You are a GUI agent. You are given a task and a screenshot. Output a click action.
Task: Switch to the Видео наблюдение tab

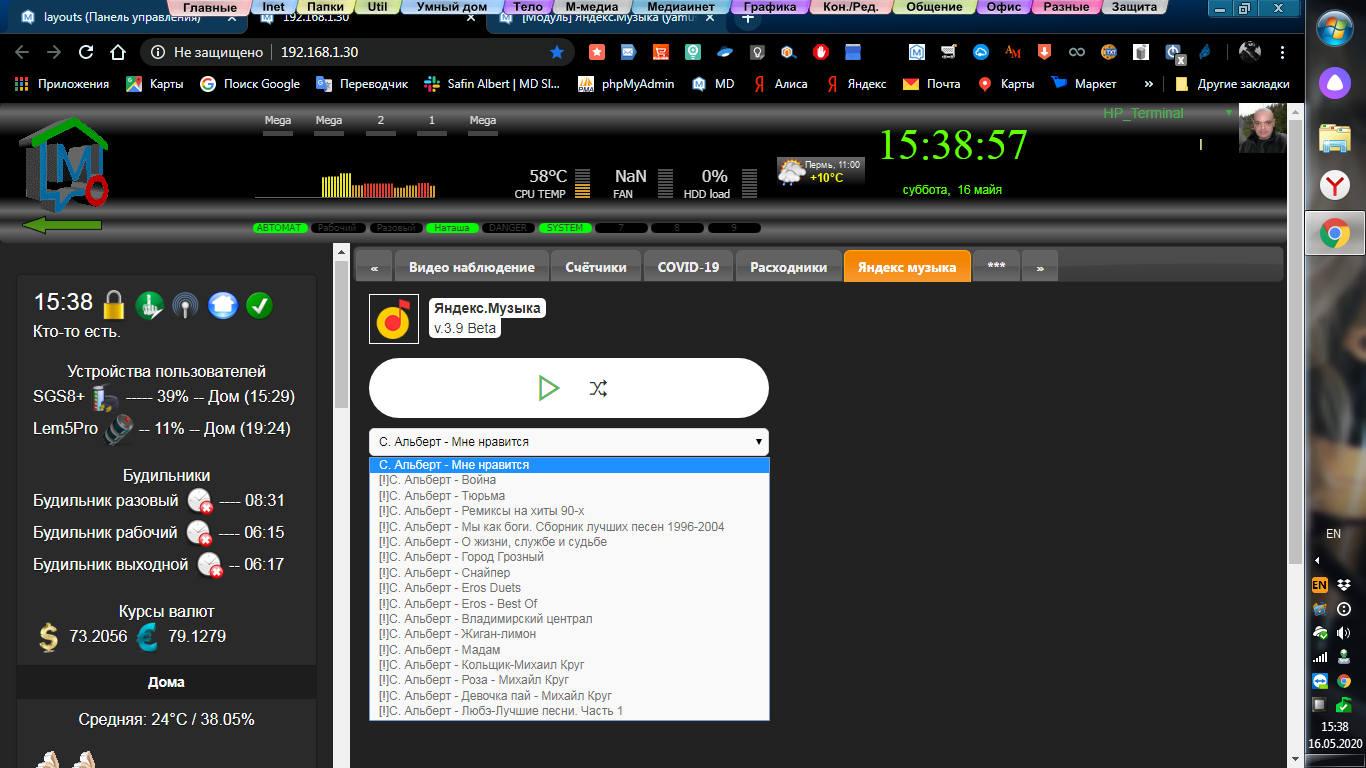(x=472, y=267)
